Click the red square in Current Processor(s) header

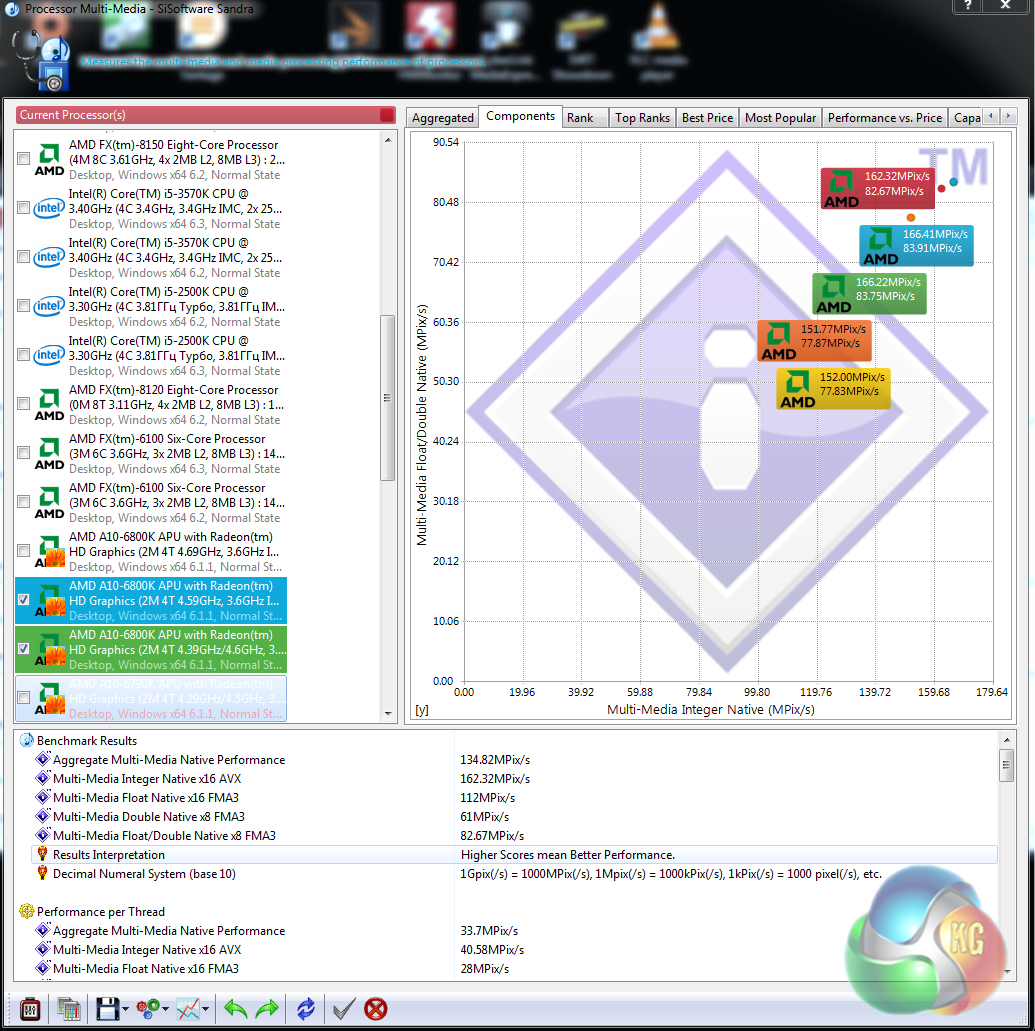[x=387, y=115]
